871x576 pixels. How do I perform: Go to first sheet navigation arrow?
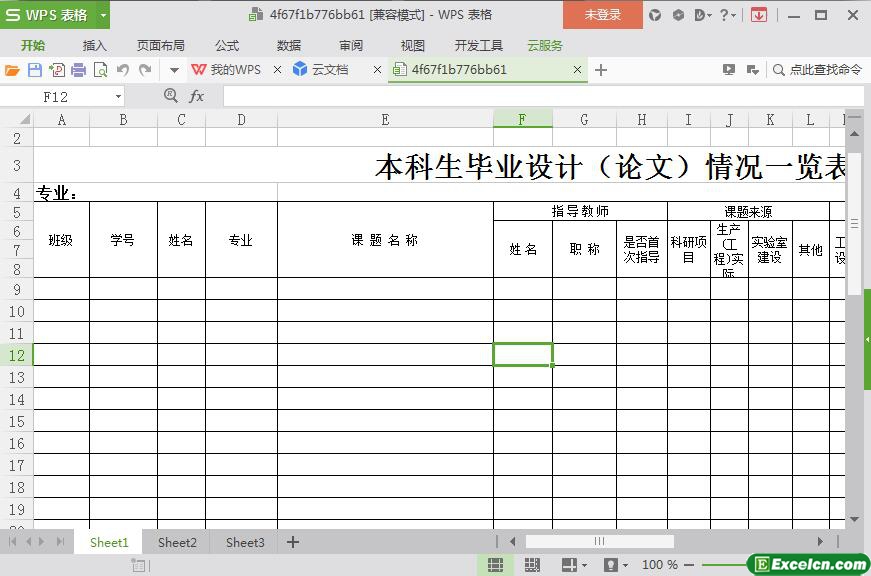13,542
